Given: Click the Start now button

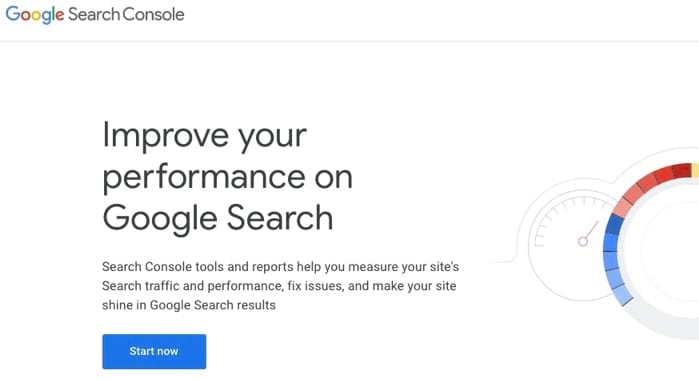Looking at the screenshot, I should [154, 351].
